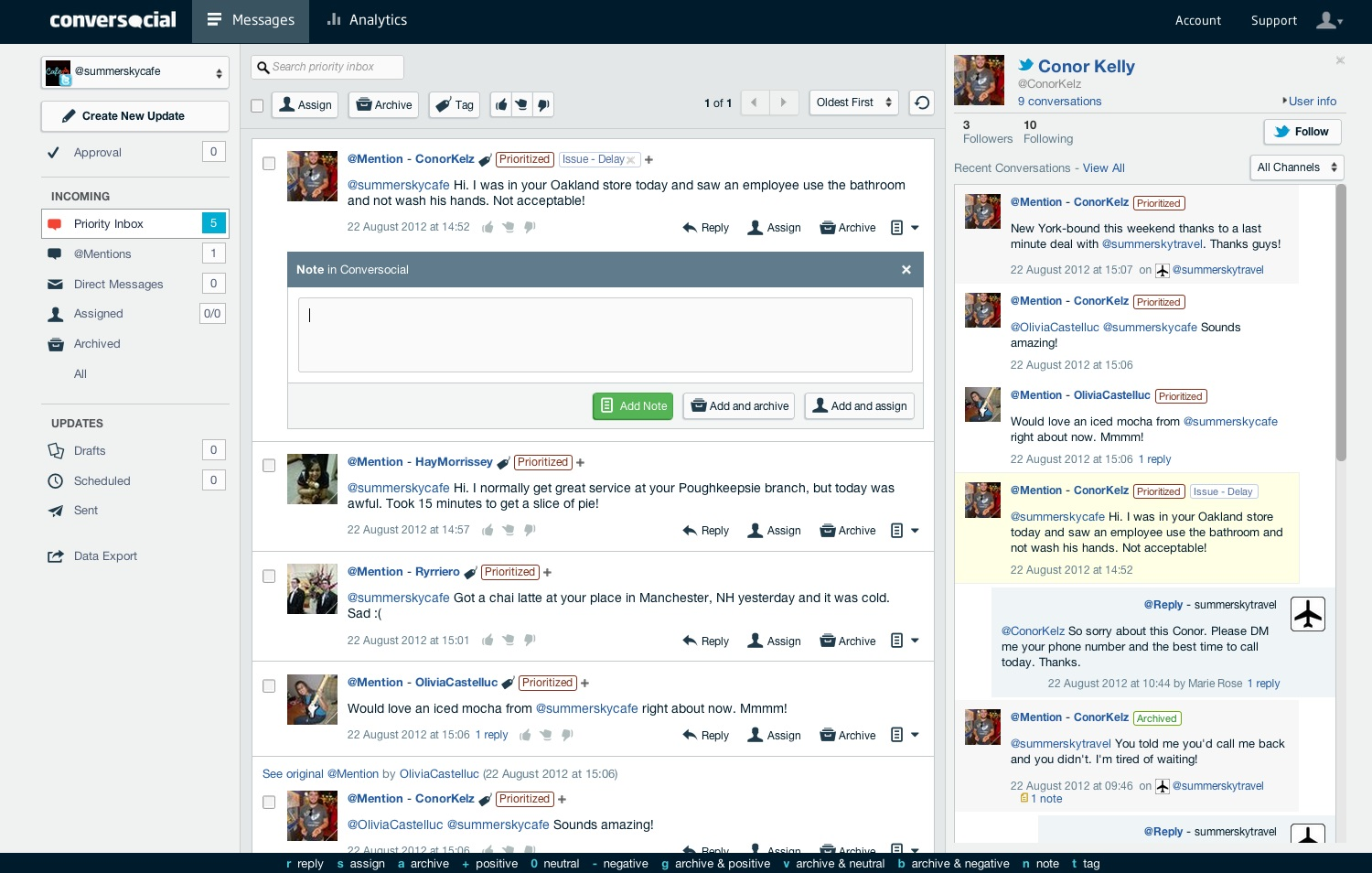
Task: Open the @summerskycafe account selector
Action: tap(135, 72)
